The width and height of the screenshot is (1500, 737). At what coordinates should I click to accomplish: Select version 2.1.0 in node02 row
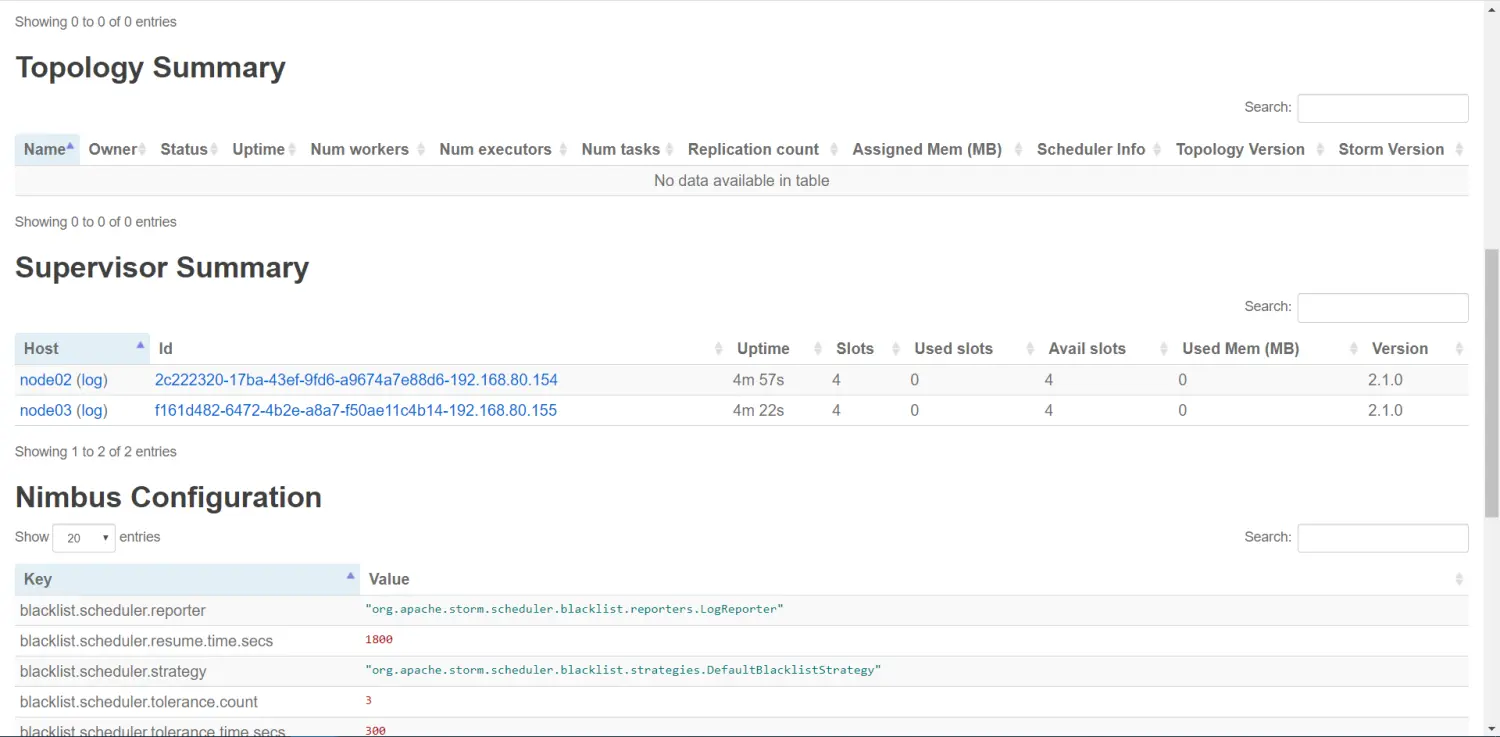click(x=1385, y=380)
